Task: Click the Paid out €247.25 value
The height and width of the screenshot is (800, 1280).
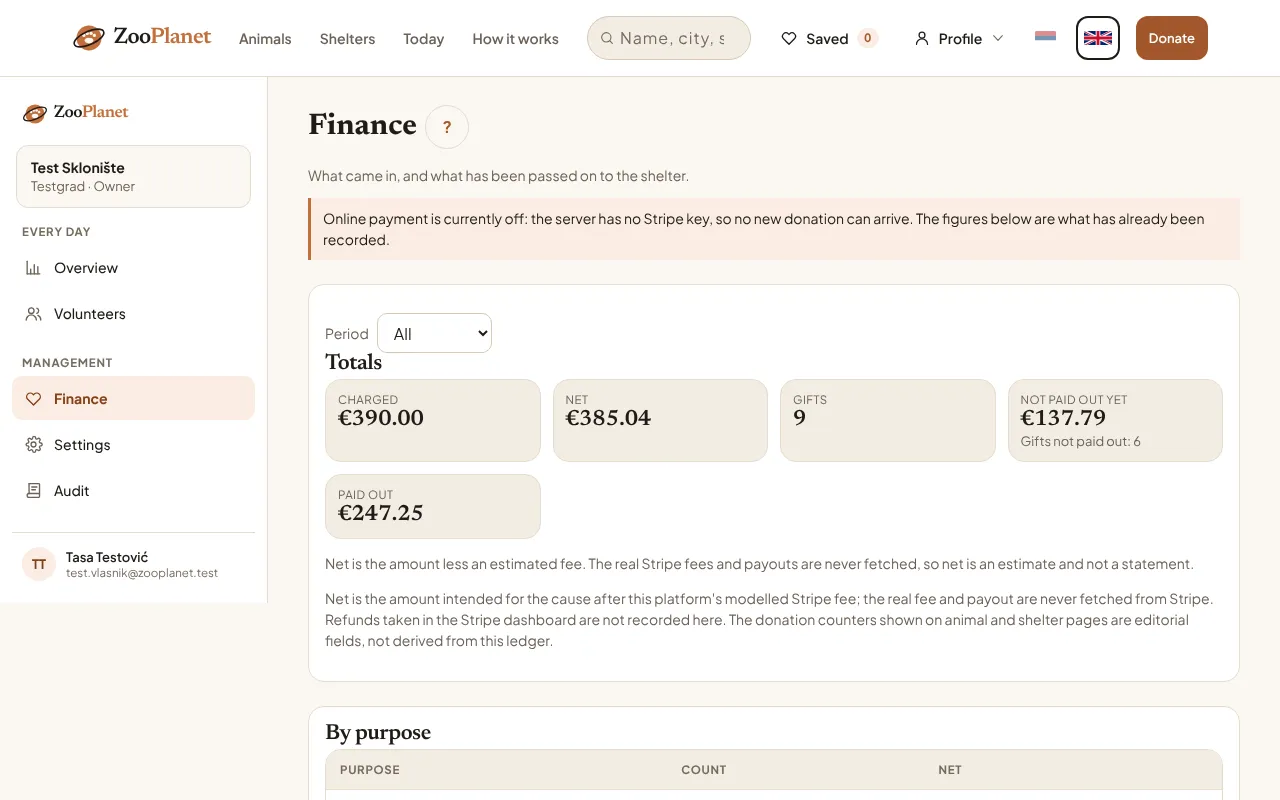Action: [x=381, y=513]
